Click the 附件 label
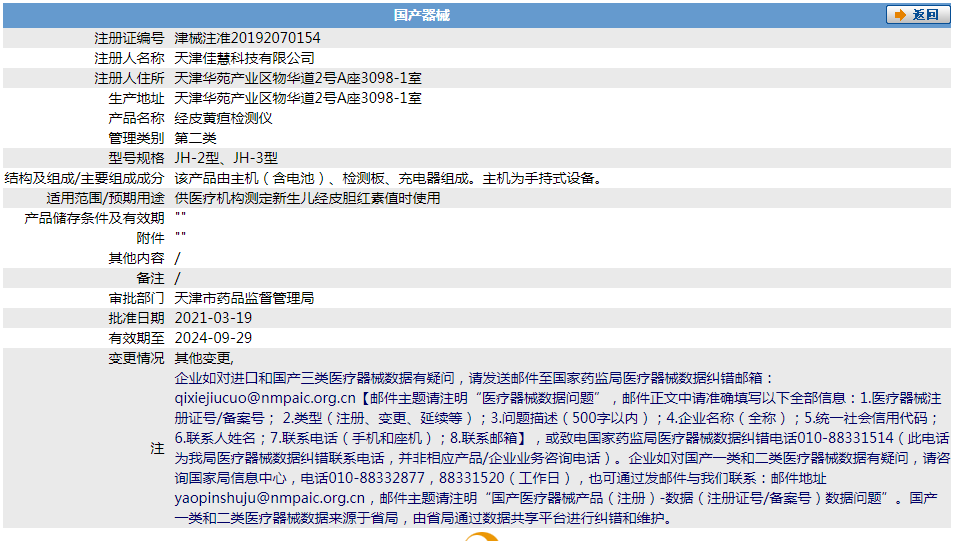 coord(150,238)
